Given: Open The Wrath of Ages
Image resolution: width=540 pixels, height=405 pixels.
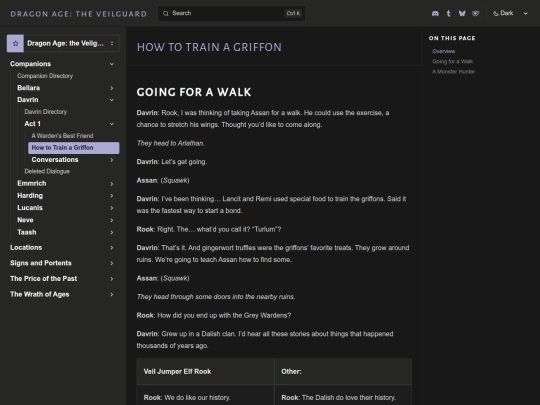Looking at the screenshot, I should click(40, 294).
